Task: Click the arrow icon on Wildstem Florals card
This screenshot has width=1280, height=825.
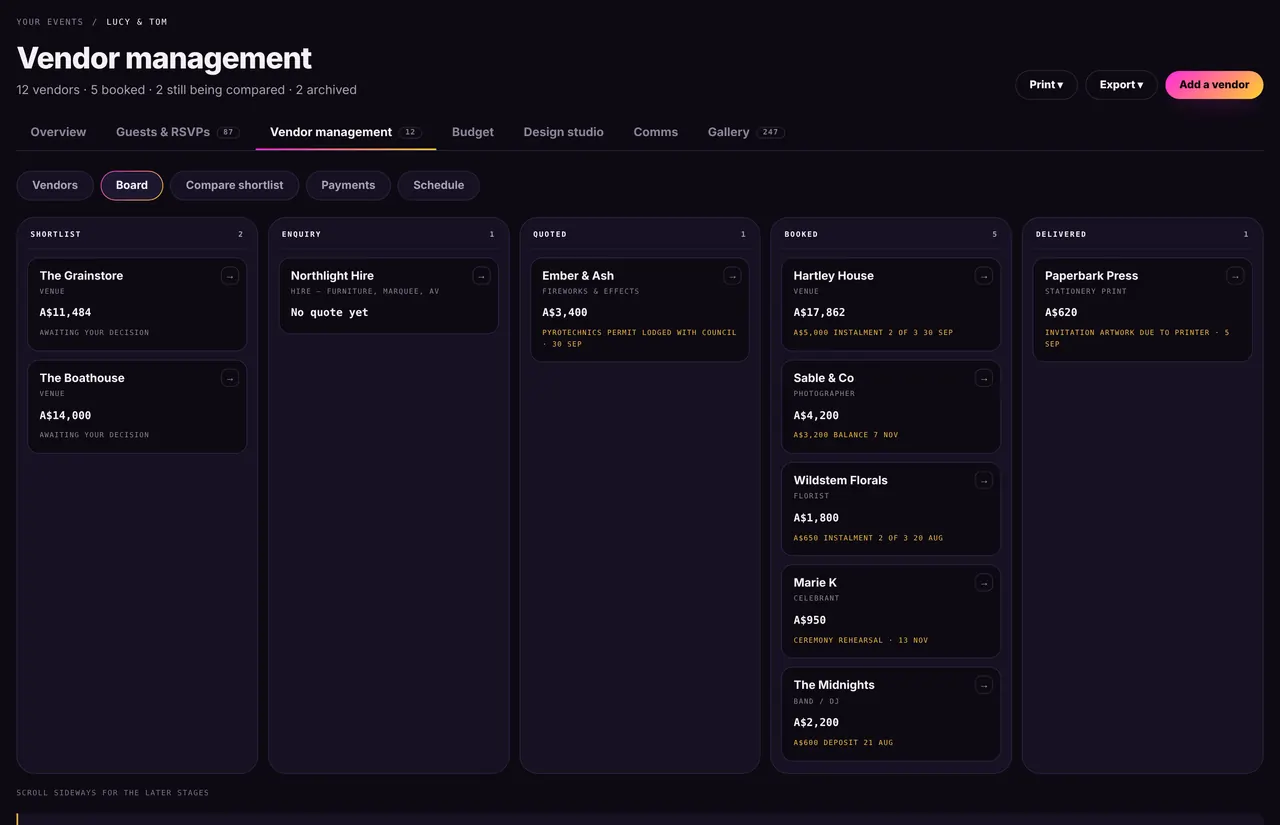Action: [x=984, y=481]
